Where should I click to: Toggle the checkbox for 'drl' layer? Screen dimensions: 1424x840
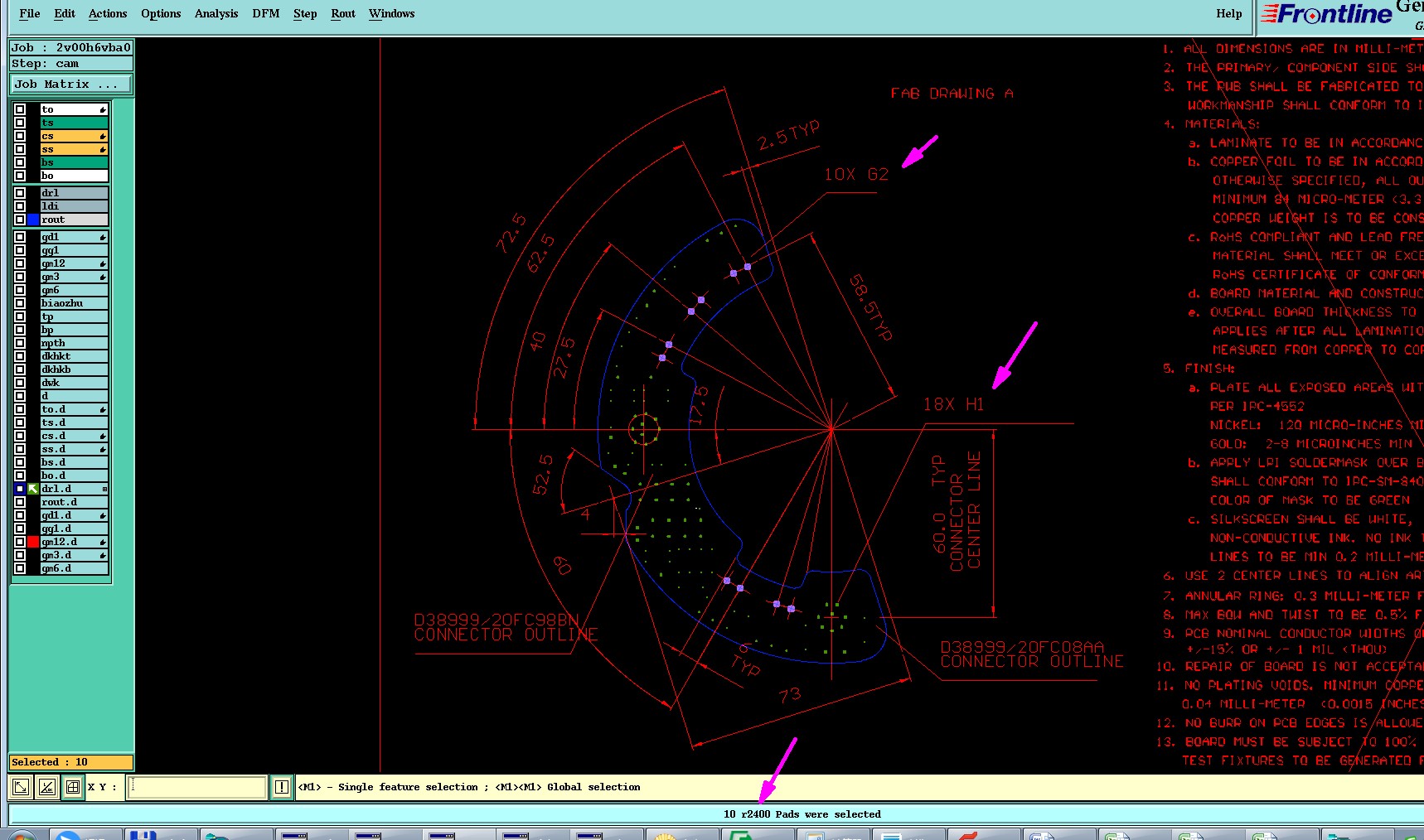point(20,193)
